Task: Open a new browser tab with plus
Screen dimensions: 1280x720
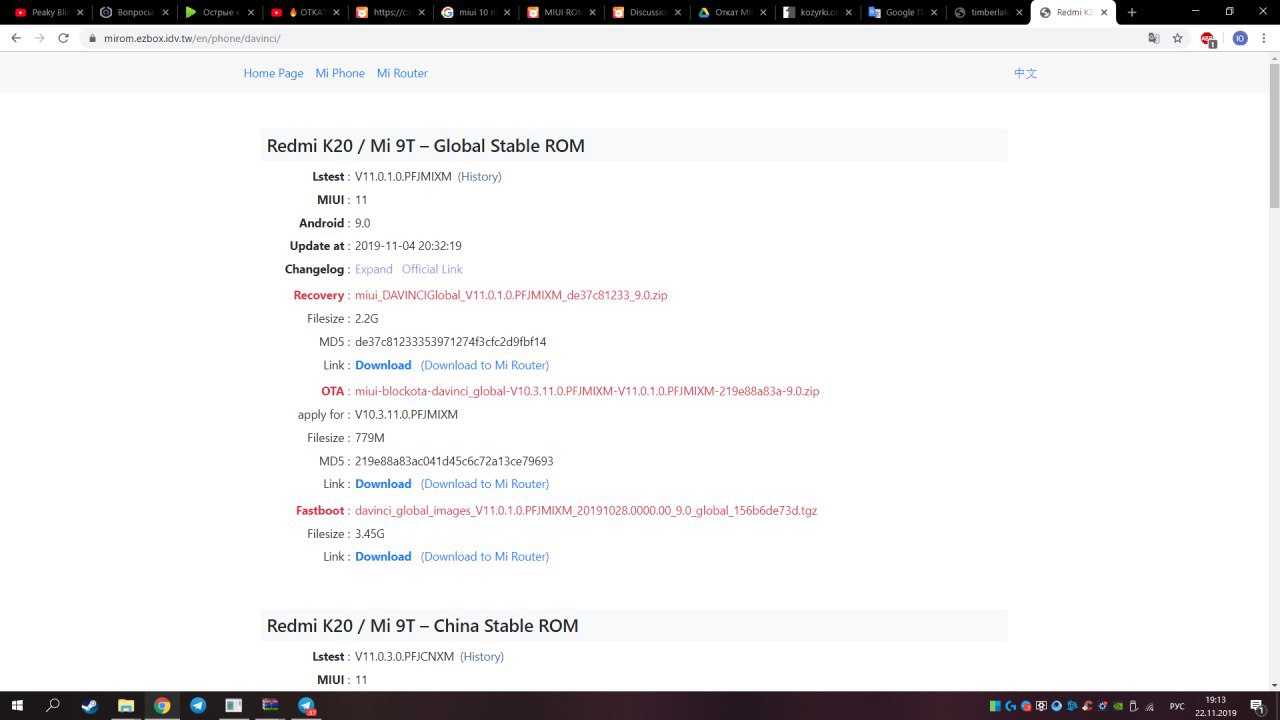Action: [x=1132, y=12]
